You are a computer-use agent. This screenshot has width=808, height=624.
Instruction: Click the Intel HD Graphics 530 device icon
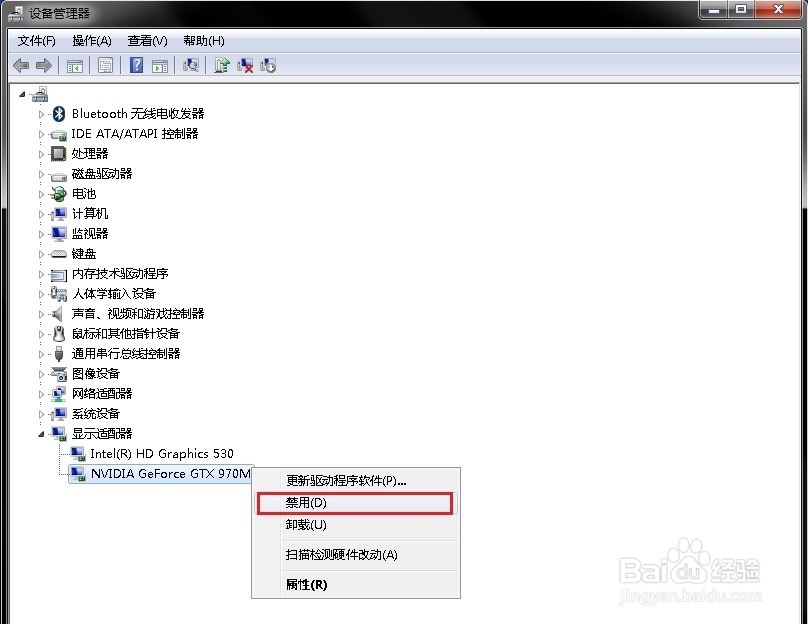click(x=78, y=454)
